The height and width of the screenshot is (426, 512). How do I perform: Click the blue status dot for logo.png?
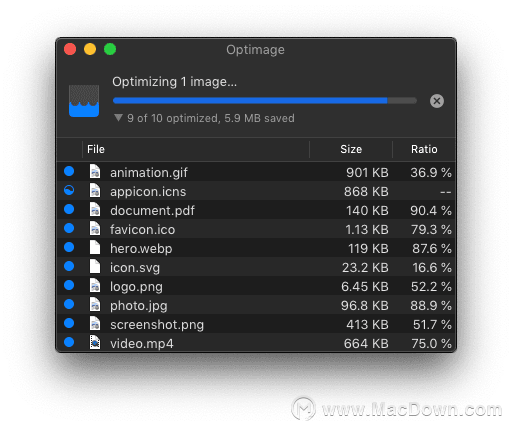coord(69,285)
